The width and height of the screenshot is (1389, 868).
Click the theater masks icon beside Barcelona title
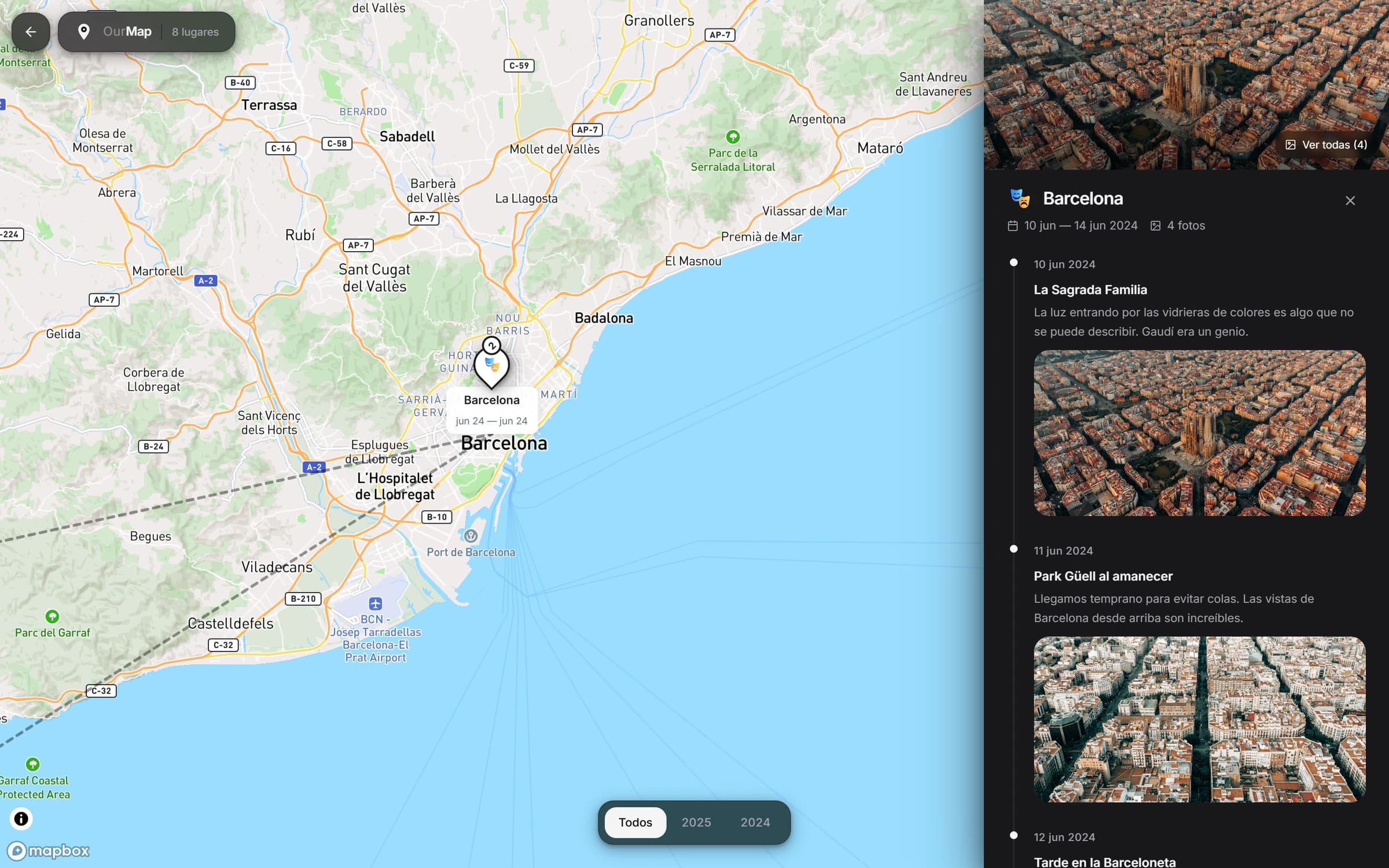pos(1020,198)
